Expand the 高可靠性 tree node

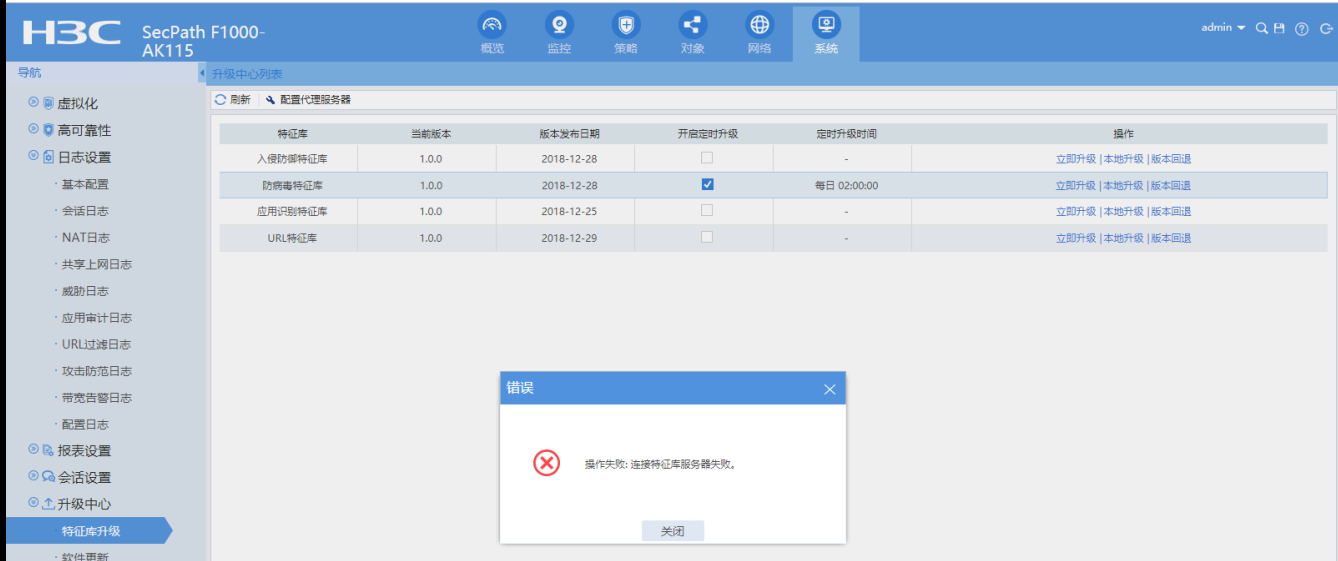[33, 129]
